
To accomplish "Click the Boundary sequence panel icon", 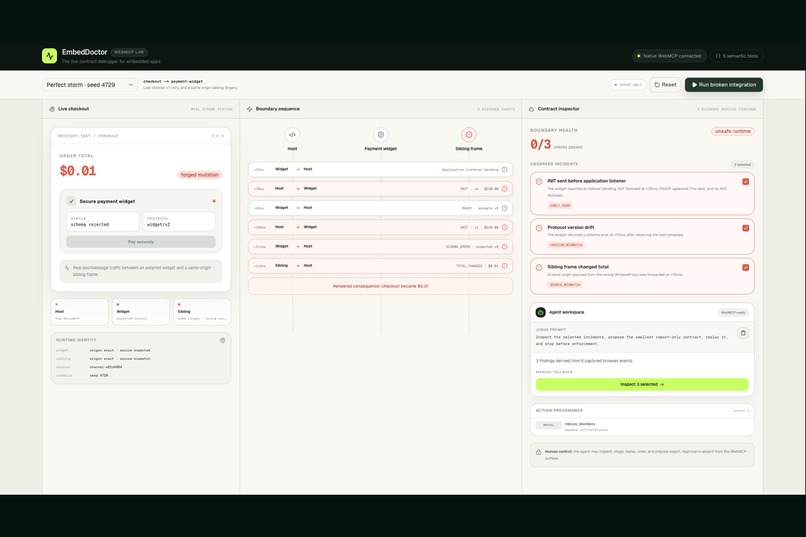I will [x=249, y=109].
